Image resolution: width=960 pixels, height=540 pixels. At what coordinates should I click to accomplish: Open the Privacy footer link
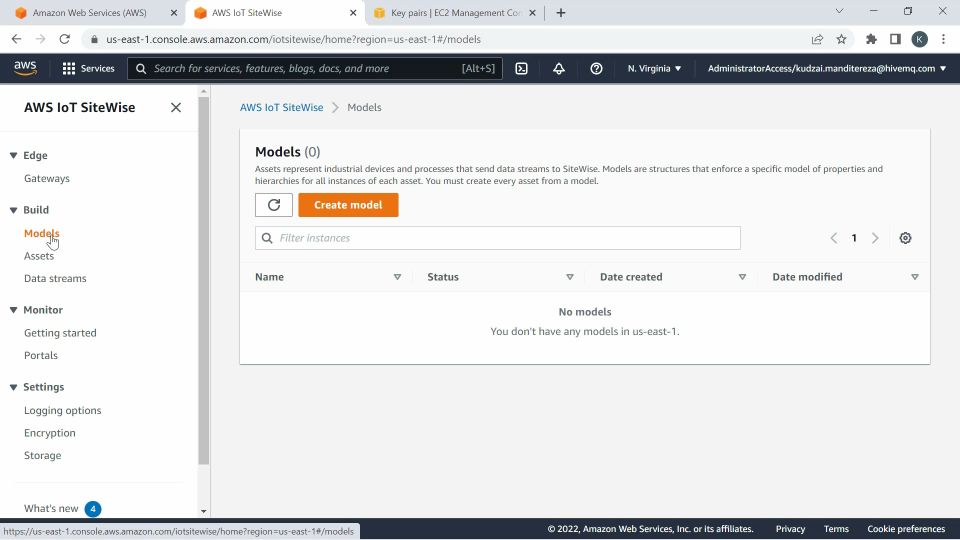[790, 529]
